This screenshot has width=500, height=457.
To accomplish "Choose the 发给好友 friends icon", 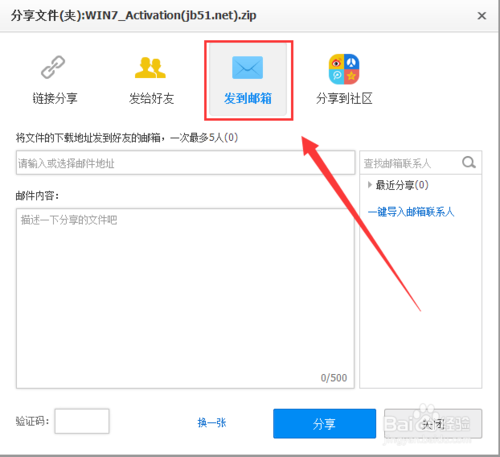I will tap(150, 68).
